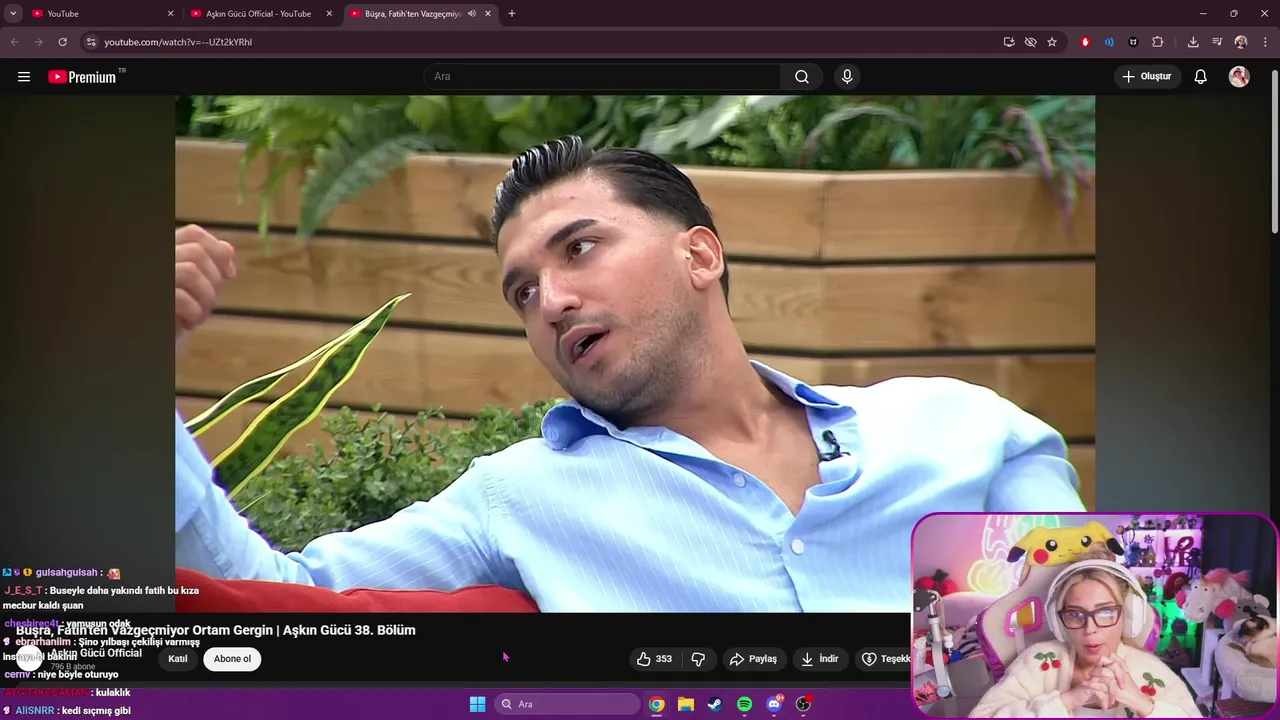The width and height of the screenshot is (1280, 720).
Task: View site information icon in address bar
Action: tap(91, 42)
